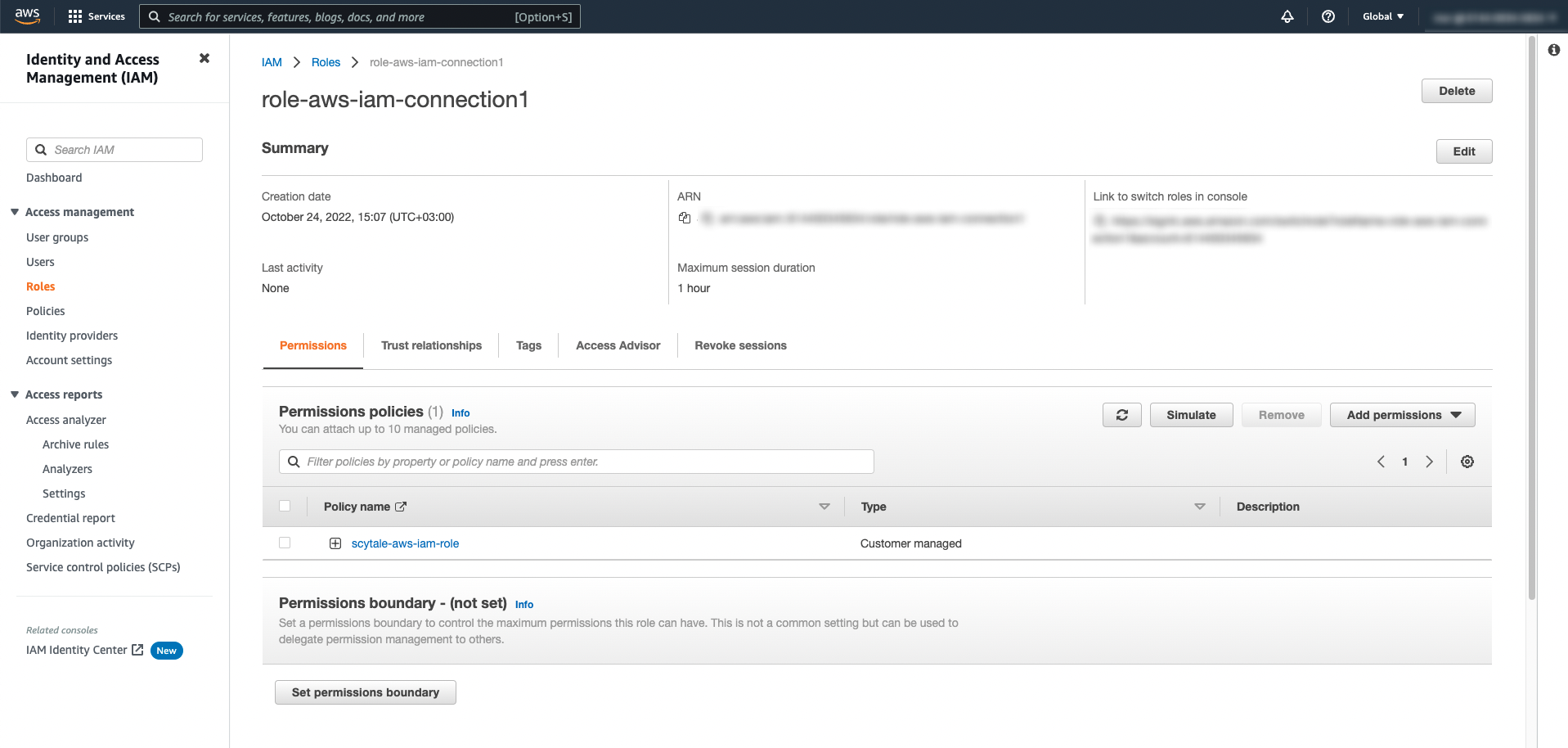Open Settings under Access analyzer
Image resolution: width=1568 pixels, height=748 pixels.
tap(64, 493)
